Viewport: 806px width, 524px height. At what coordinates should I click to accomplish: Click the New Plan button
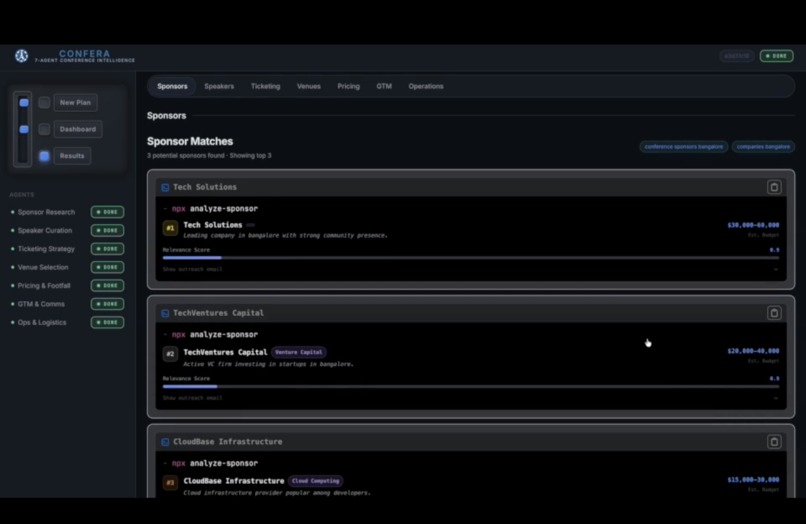click(75, 102)
